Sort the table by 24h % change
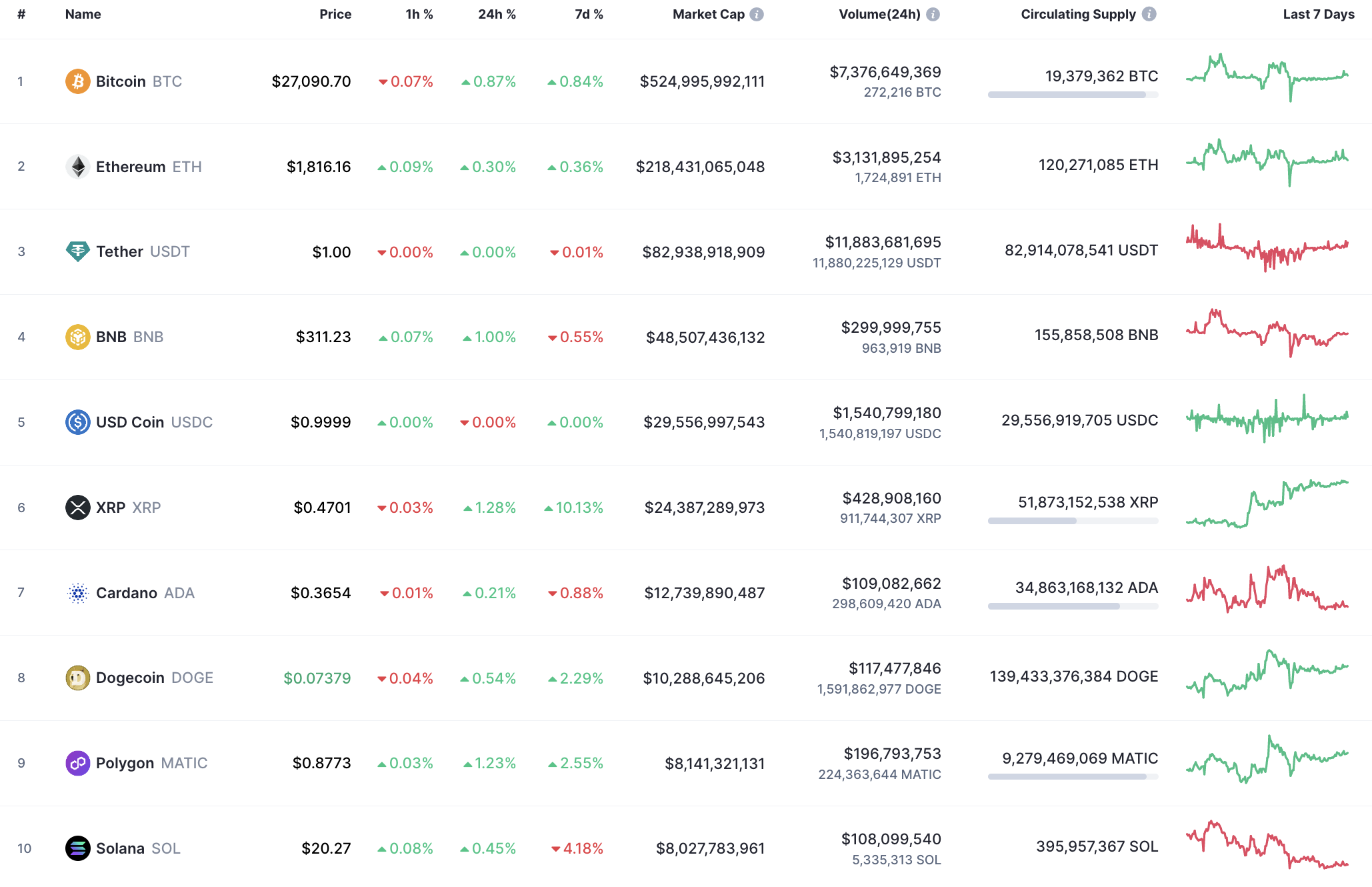Viewport: 1372px width, 887px height. tap(496, 13)
